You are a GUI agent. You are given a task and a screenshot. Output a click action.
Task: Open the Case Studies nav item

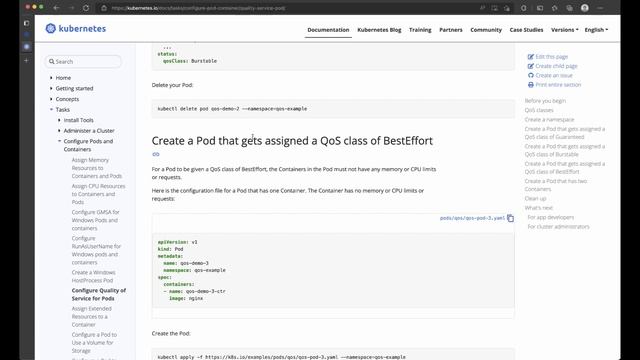click(x=526, y=30)
